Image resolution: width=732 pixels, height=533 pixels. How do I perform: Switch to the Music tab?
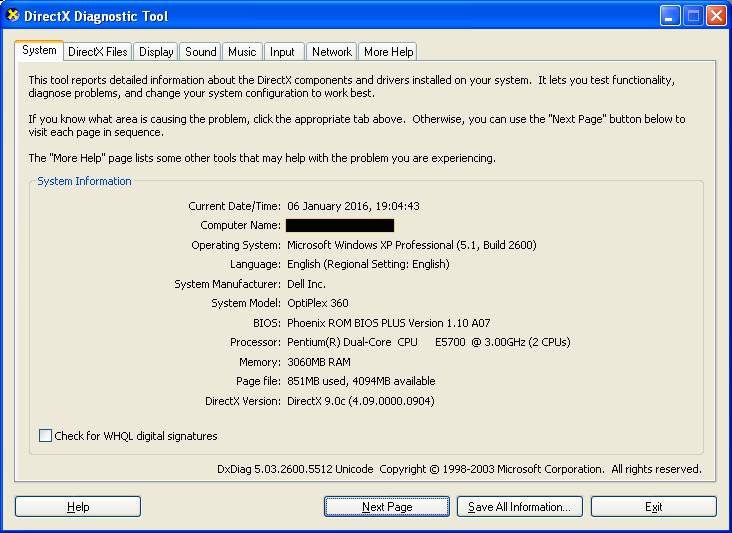pos(242,52)
